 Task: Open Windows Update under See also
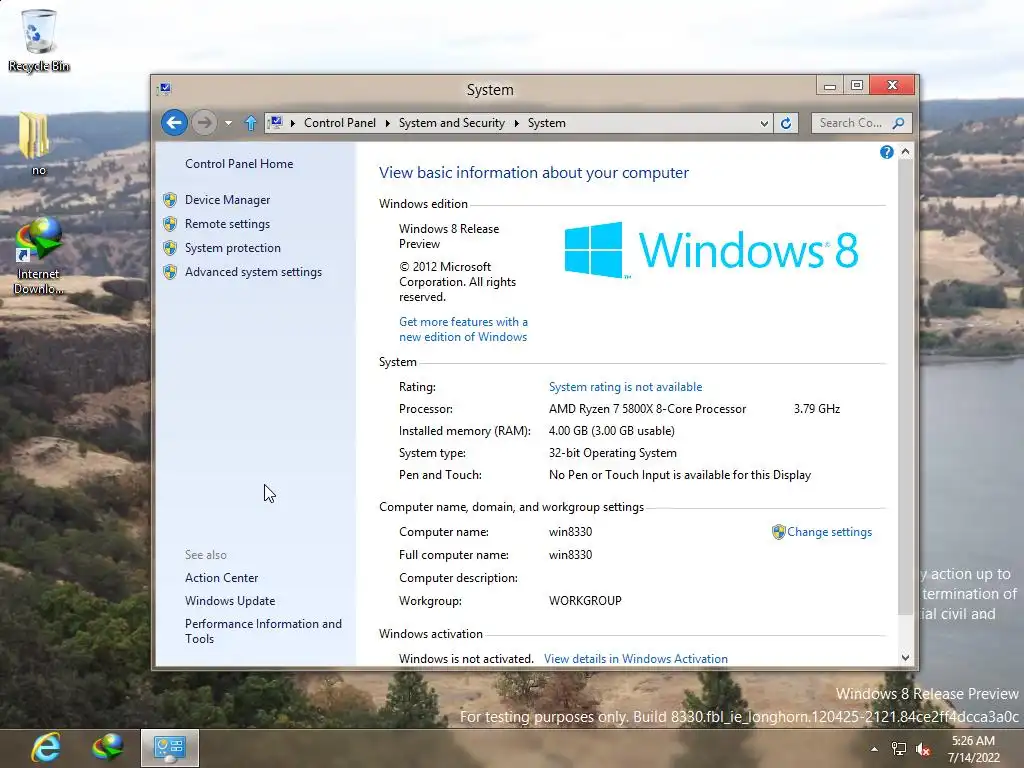click(230, 601)
